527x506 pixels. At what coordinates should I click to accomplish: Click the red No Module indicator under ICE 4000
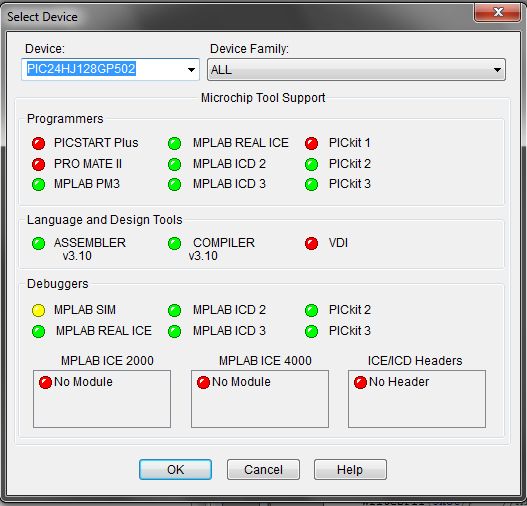[203, 382]
